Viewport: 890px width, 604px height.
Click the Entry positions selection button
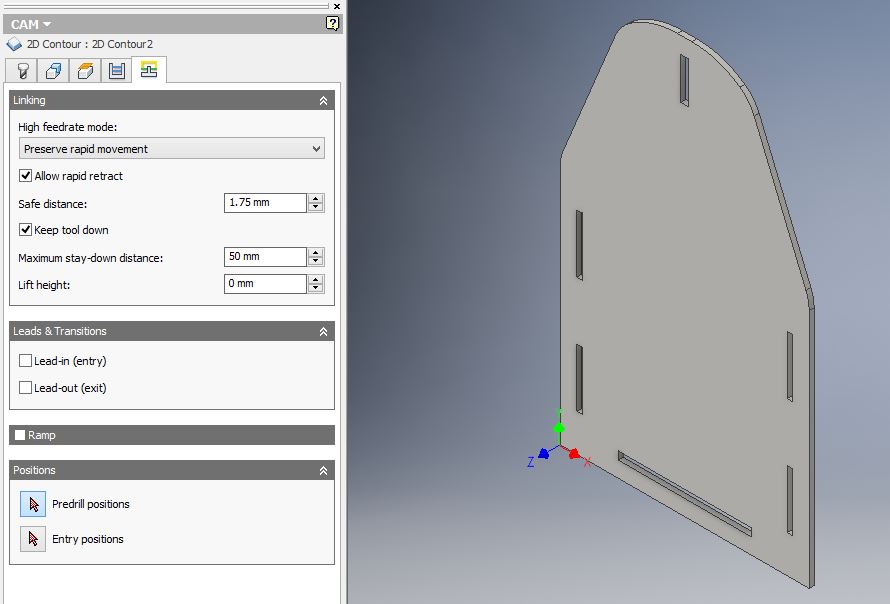33,539
